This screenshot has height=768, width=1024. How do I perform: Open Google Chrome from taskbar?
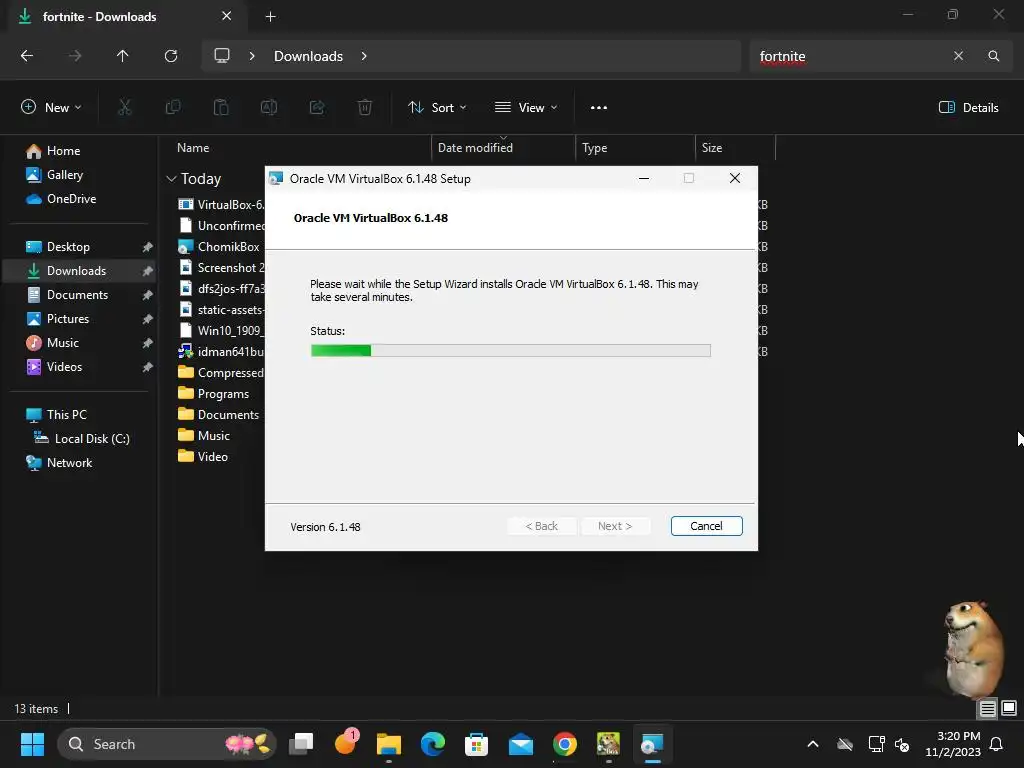point(564,744)
